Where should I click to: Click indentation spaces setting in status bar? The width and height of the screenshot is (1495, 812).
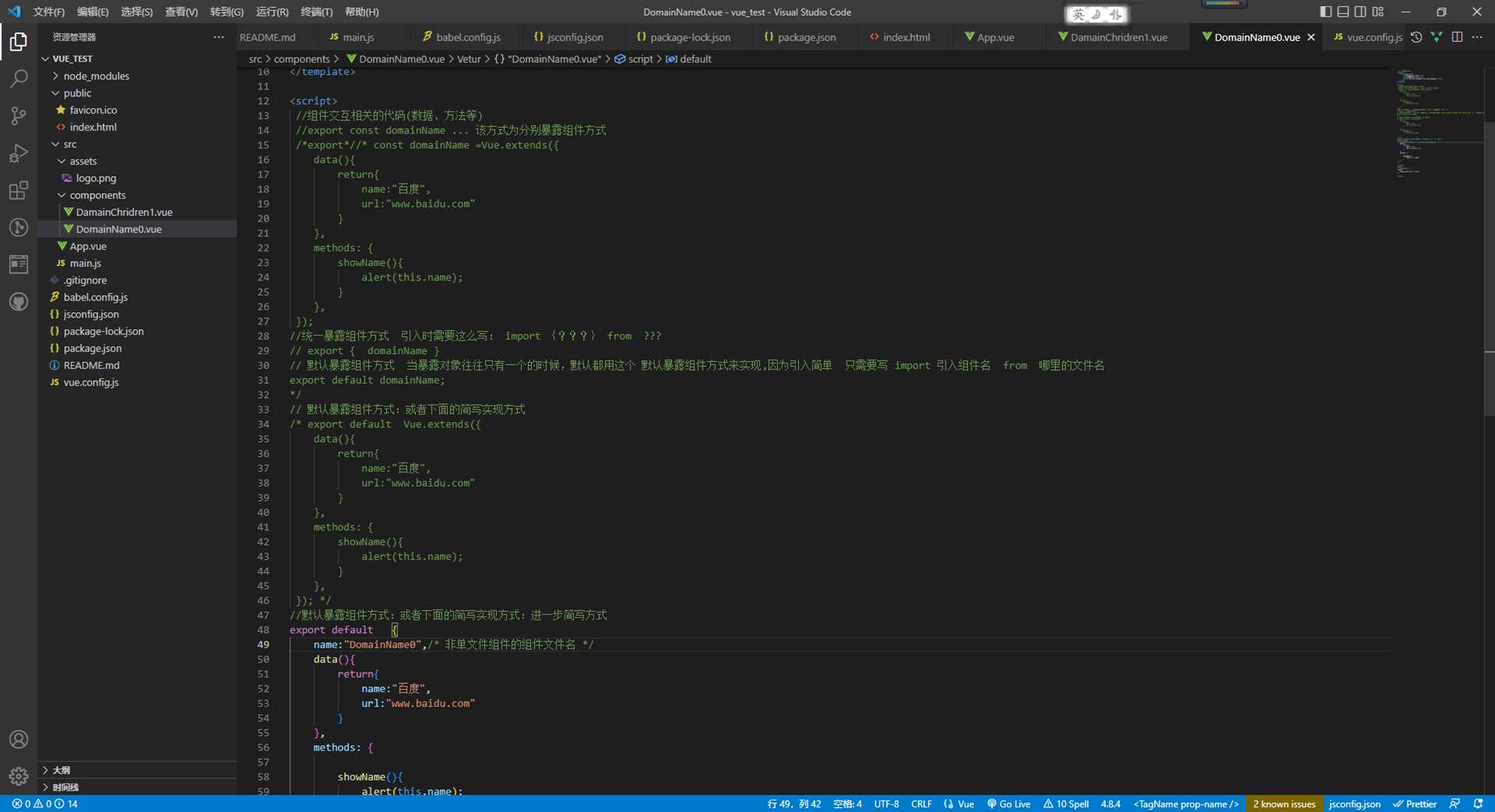[847, 804]
